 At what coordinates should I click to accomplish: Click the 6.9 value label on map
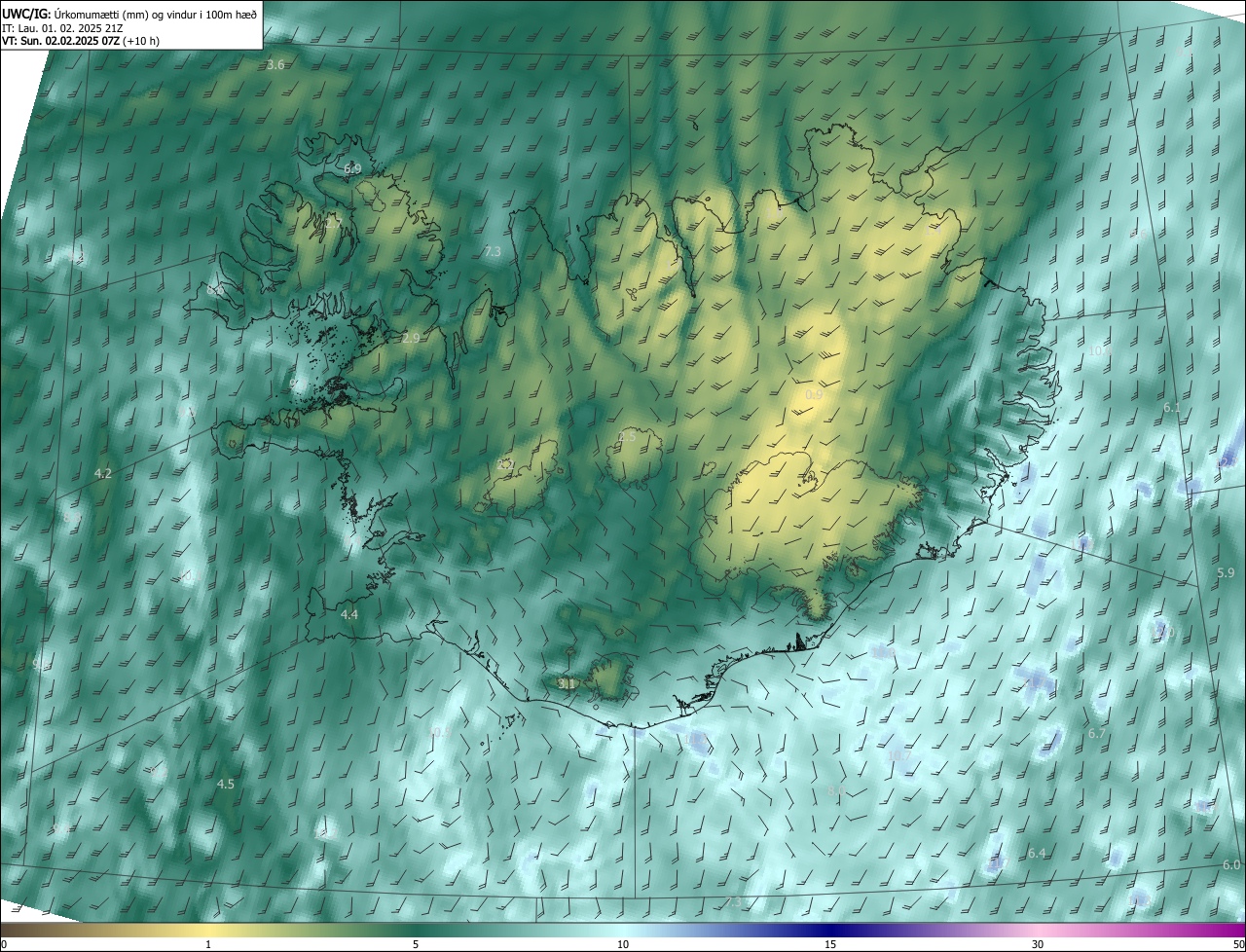click(x=352, y=169)
